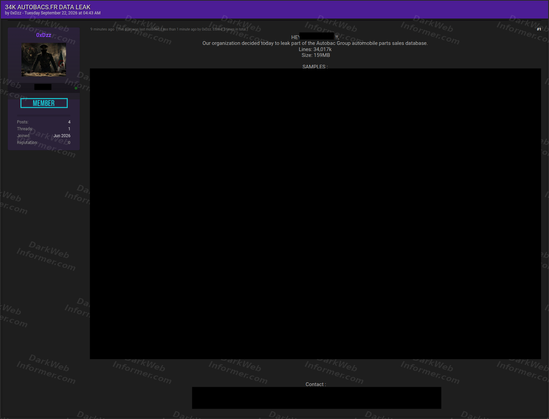The width and height of the screenshot is (549, 419).
Task: Select the post edit timestamp line
Action: (x=169, y=29)
